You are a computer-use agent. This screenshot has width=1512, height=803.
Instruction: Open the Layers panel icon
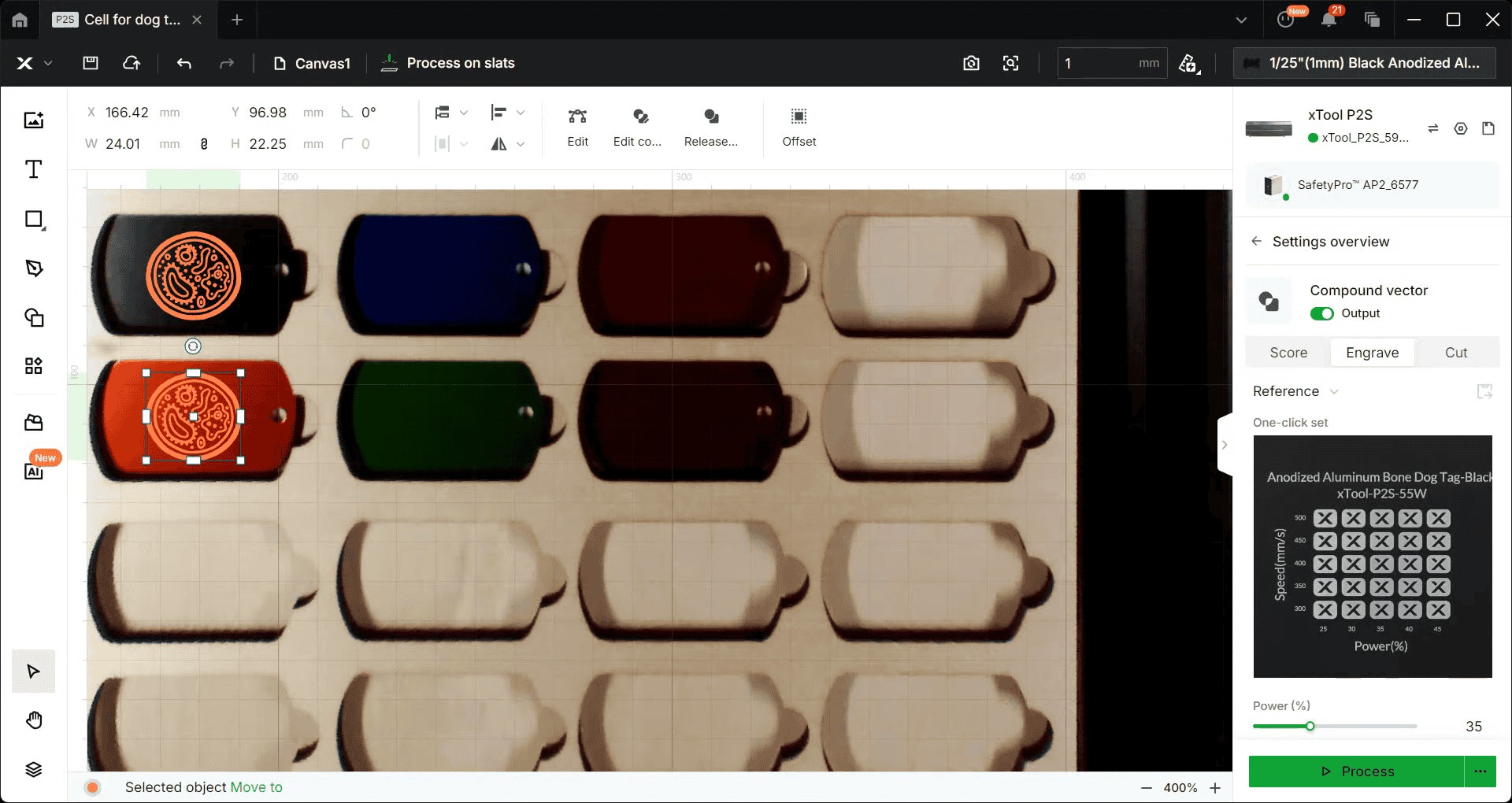coord(33,769)
